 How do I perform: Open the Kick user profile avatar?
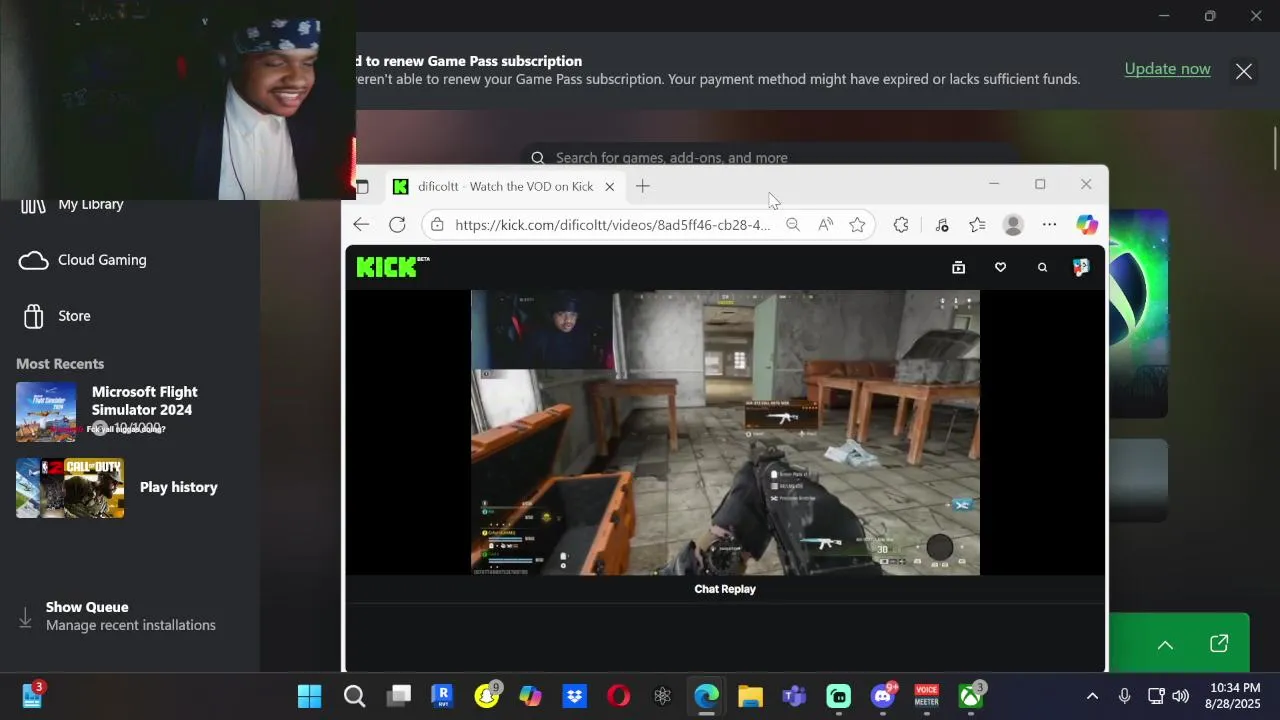(x=1081, y=267)
